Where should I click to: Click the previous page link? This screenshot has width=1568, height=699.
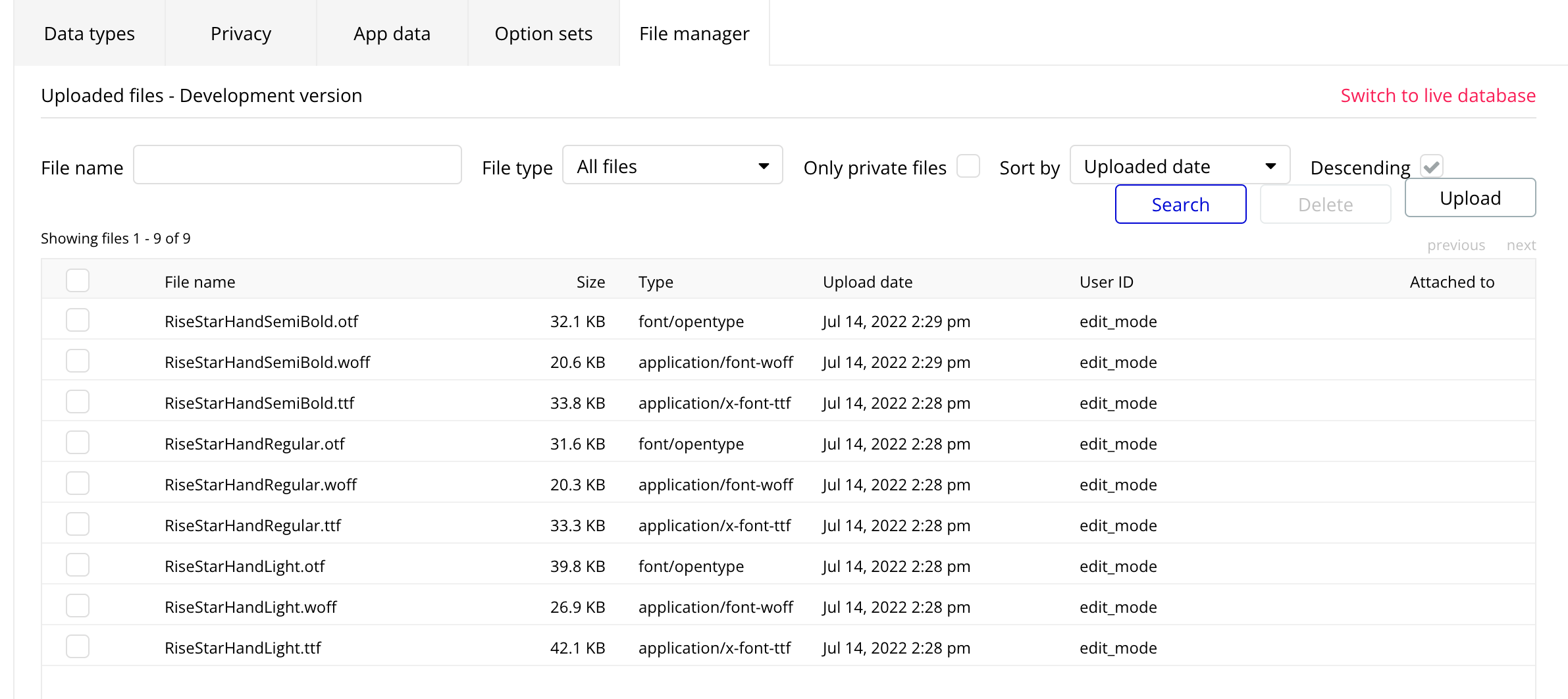[1455, 246]
